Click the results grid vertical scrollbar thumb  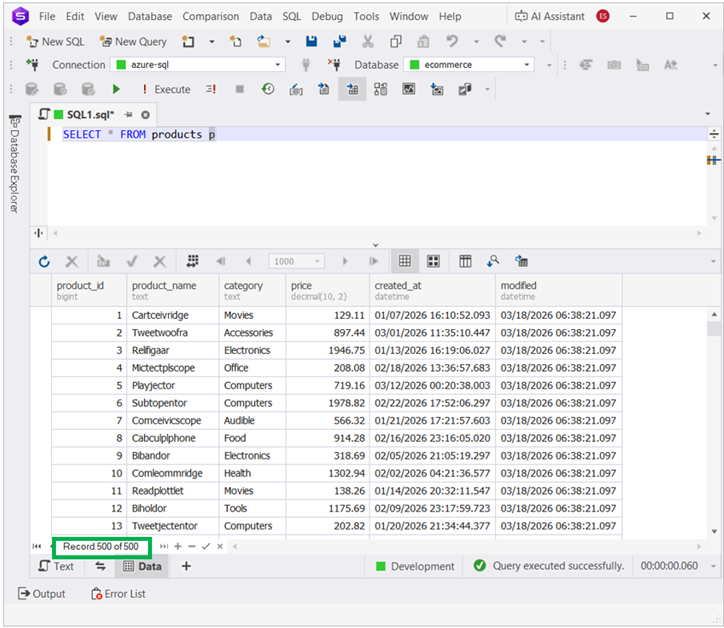[x=714, y=329]
